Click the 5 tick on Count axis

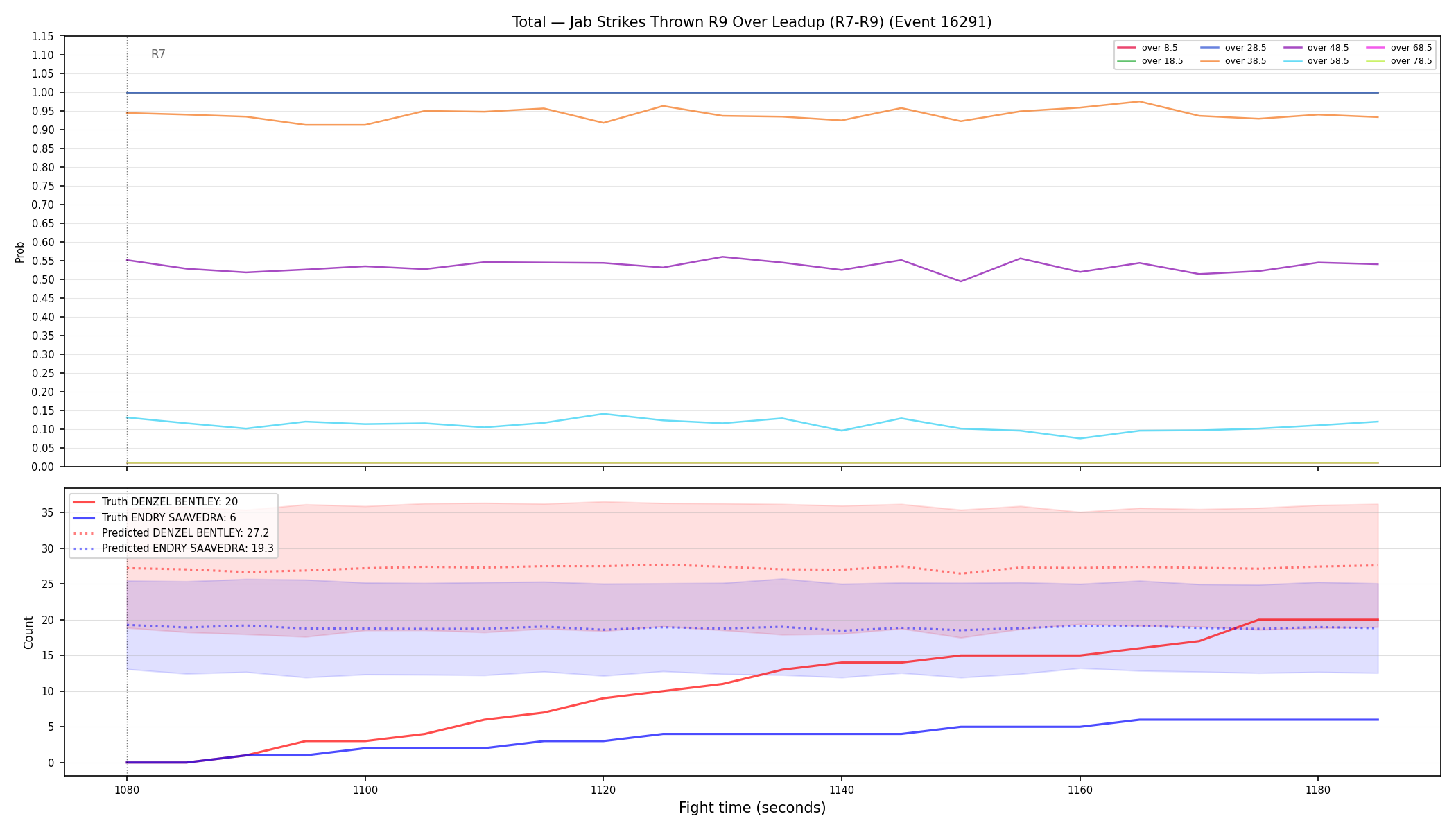click(x=51, y=727)
